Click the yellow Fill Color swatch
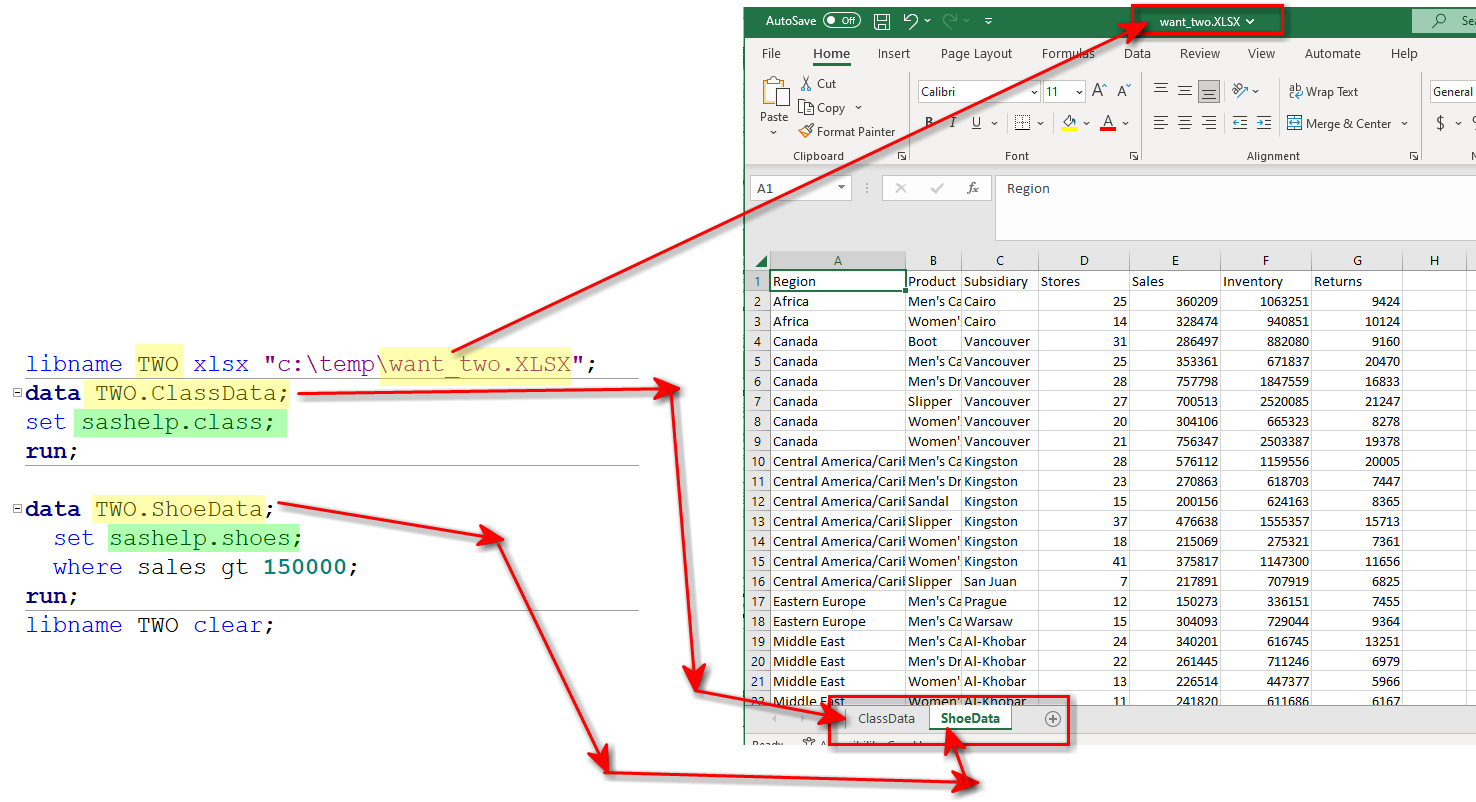This screenshot has height=802, width=1476. pos(1069,123)
